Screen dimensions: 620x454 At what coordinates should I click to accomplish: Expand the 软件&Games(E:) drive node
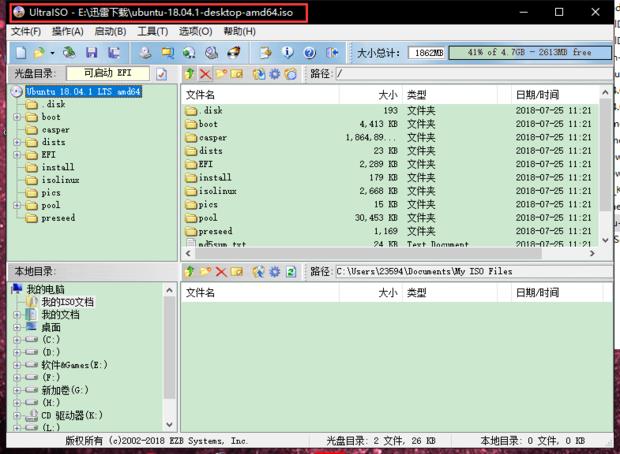coord(17,365)
